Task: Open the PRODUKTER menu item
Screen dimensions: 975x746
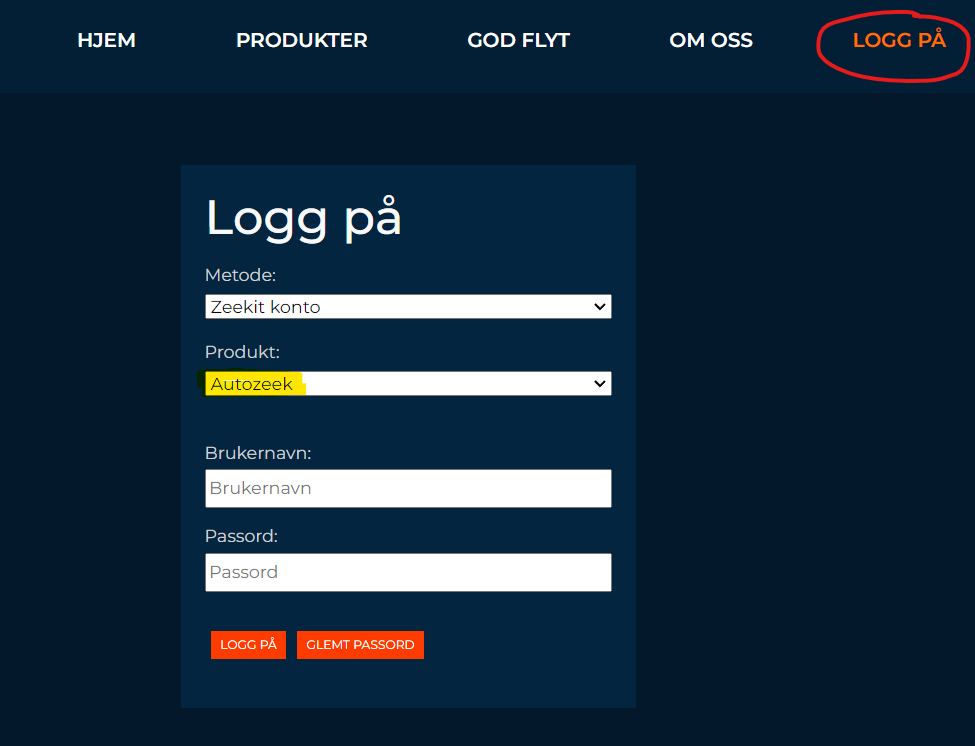Action: 302,40
